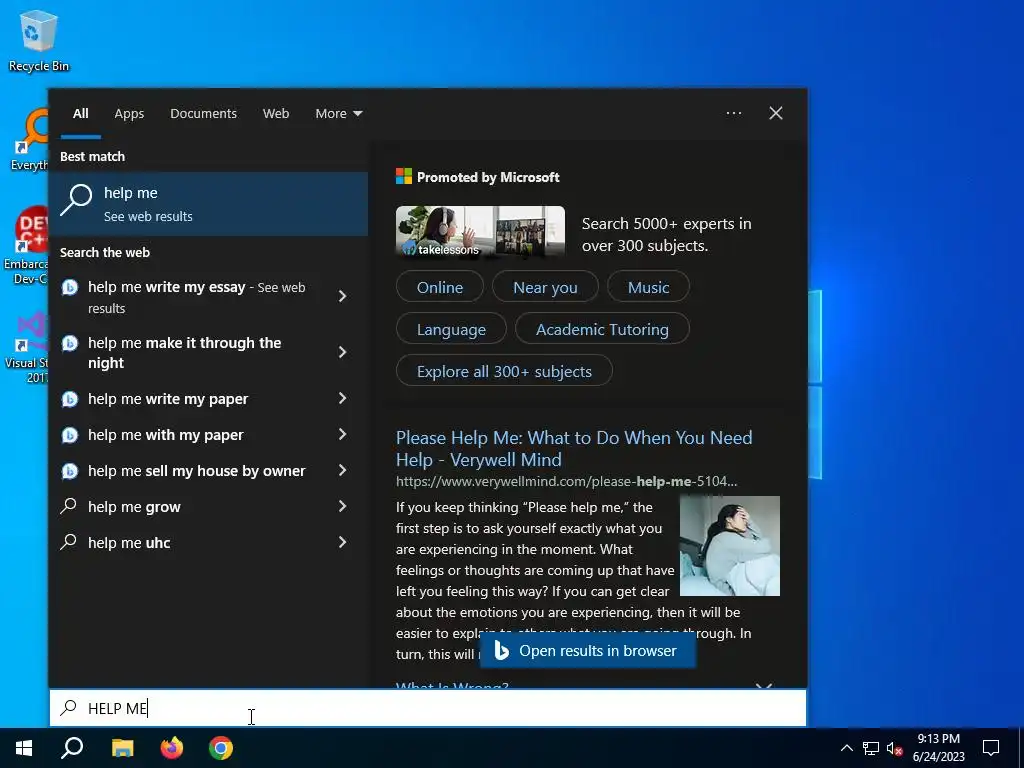
Task: Open the muted volume tray icon
Action: [894, 748]
